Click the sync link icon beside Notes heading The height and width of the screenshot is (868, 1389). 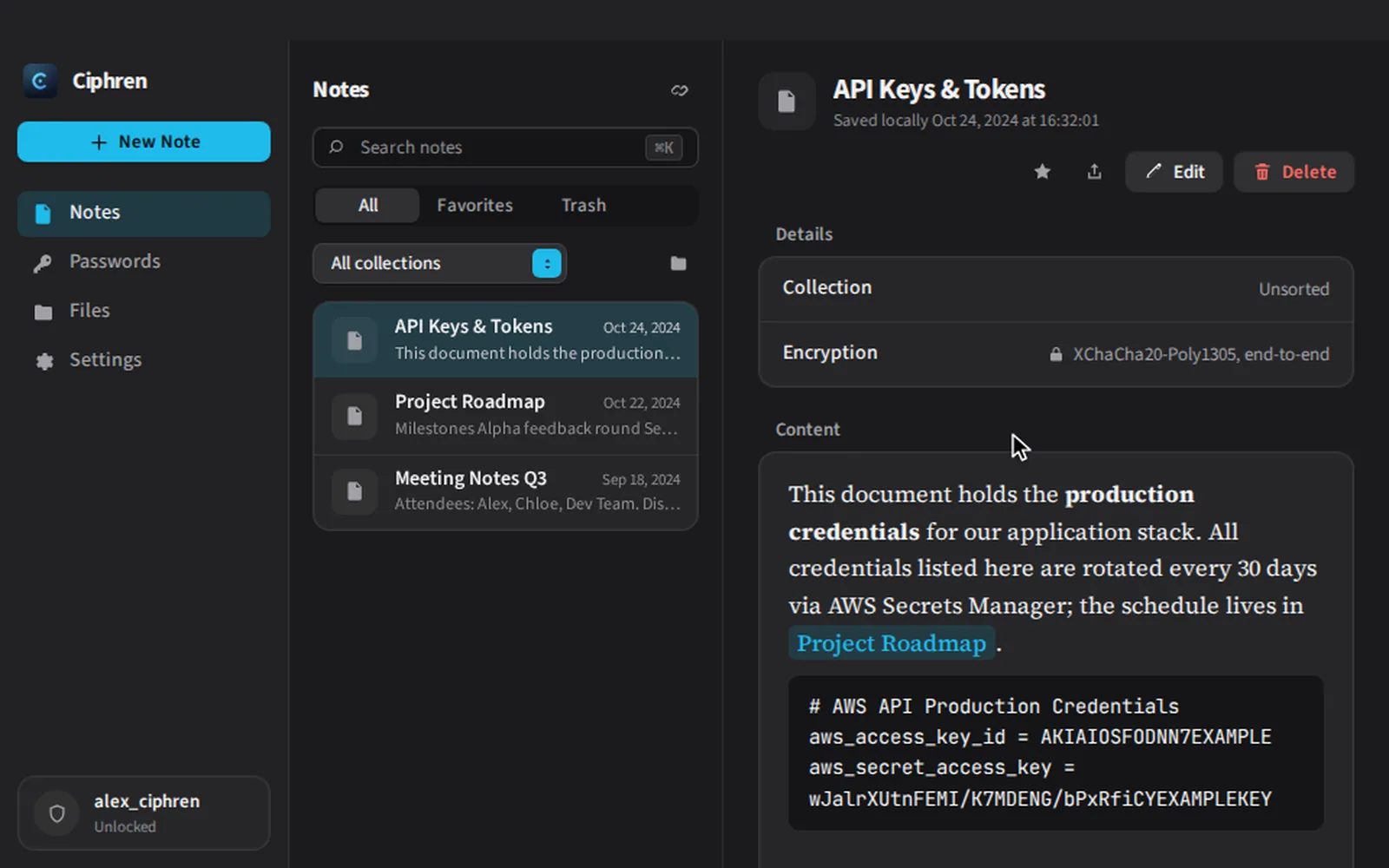[680, 90]
